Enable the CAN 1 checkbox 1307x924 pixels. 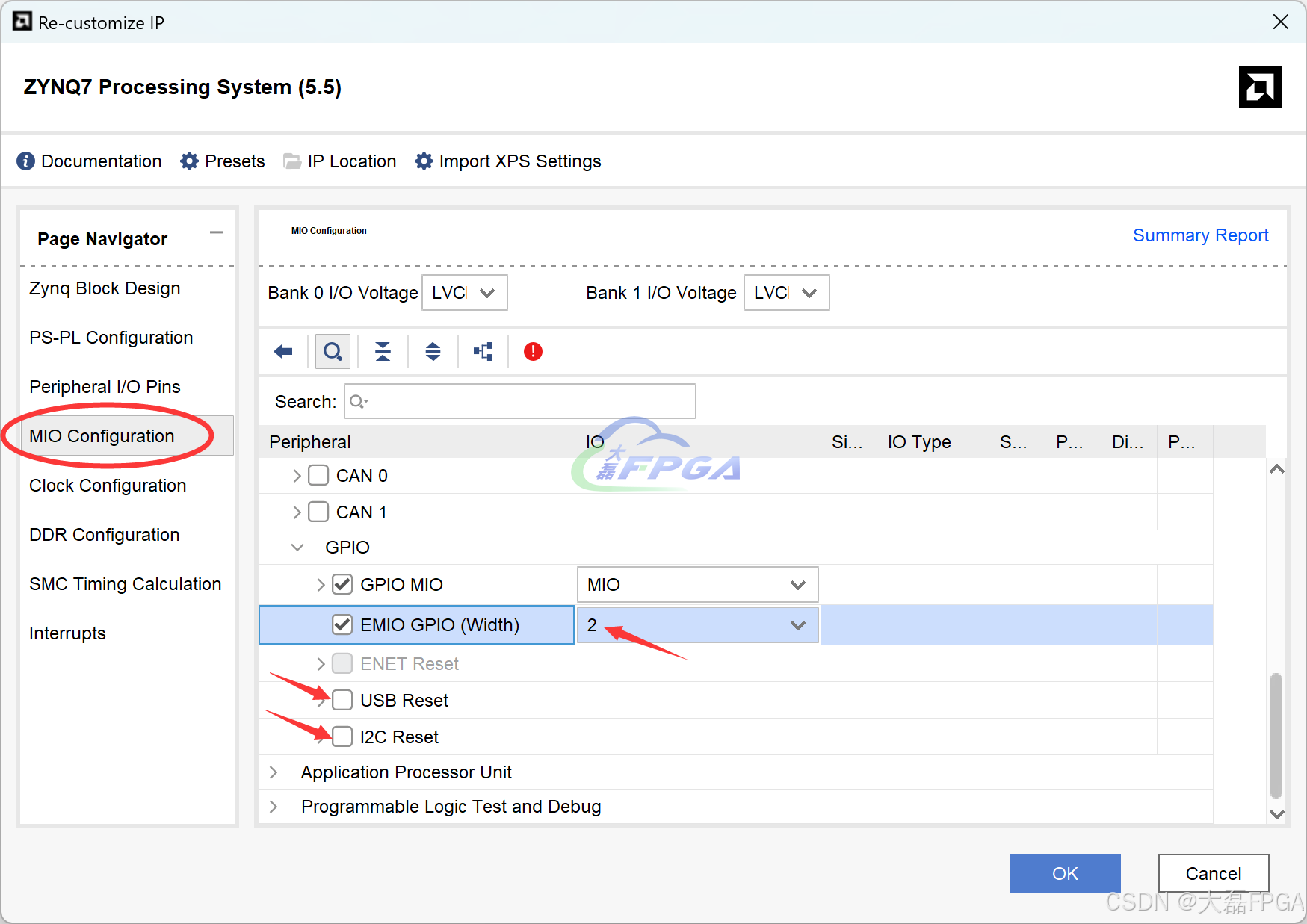pos(318,512)
